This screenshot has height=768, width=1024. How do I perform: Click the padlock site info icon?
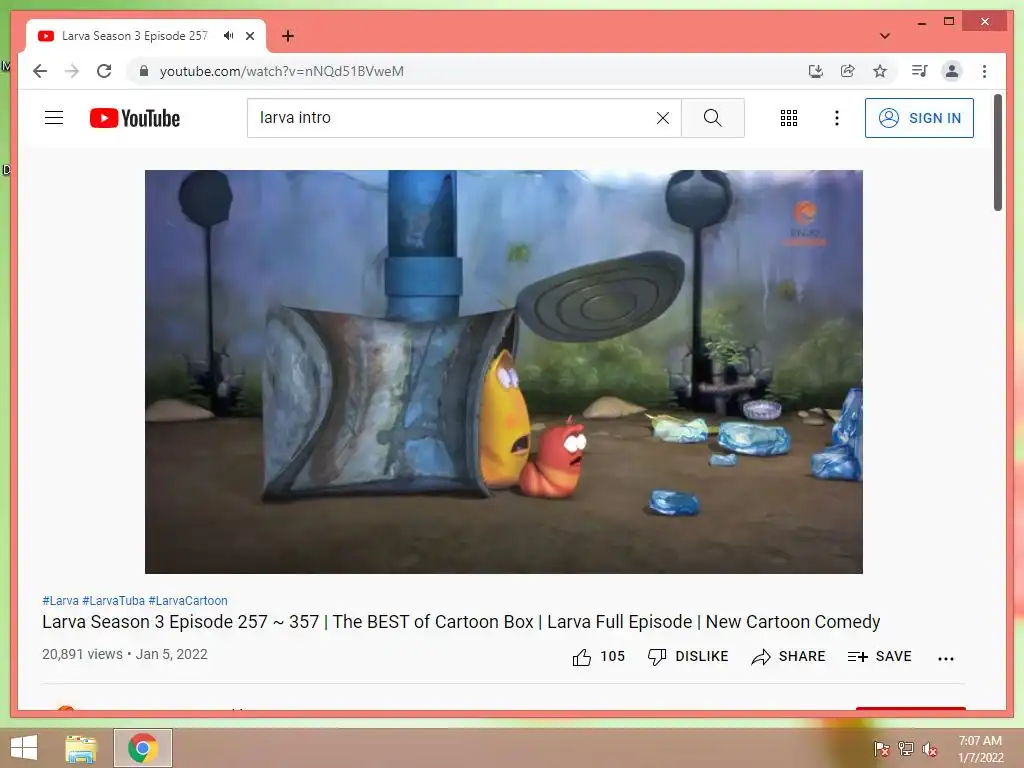144,71
